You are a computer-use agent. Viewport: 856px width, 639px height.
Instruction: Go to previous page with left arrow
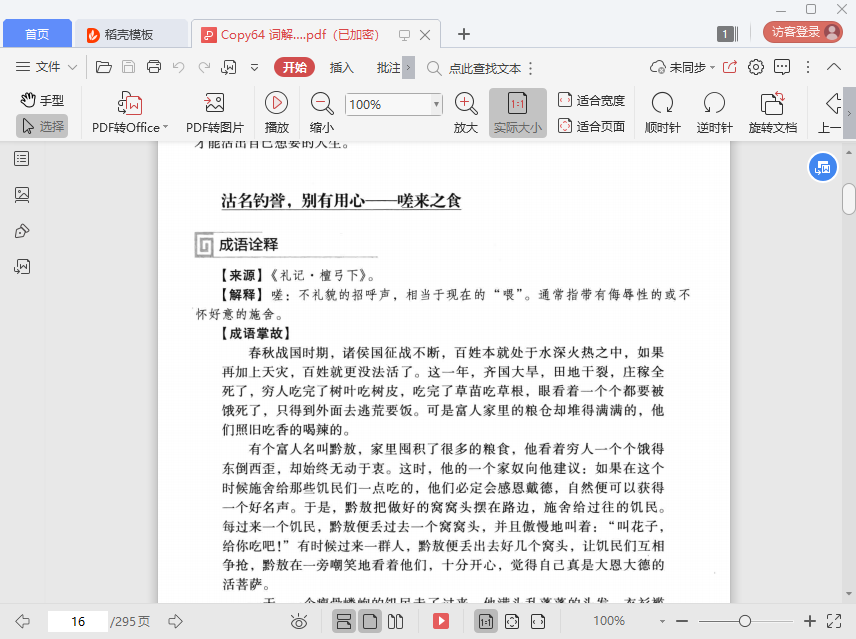point(22,621)
